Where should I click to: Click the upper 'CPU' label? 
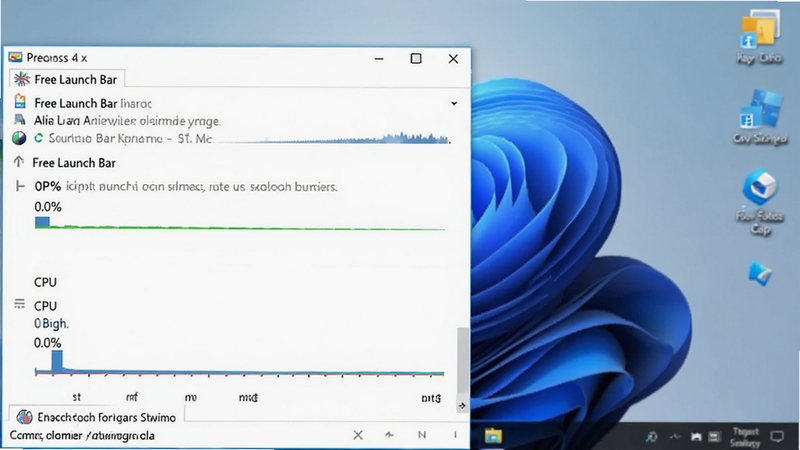pyautogui.click(x=45, y=282)
